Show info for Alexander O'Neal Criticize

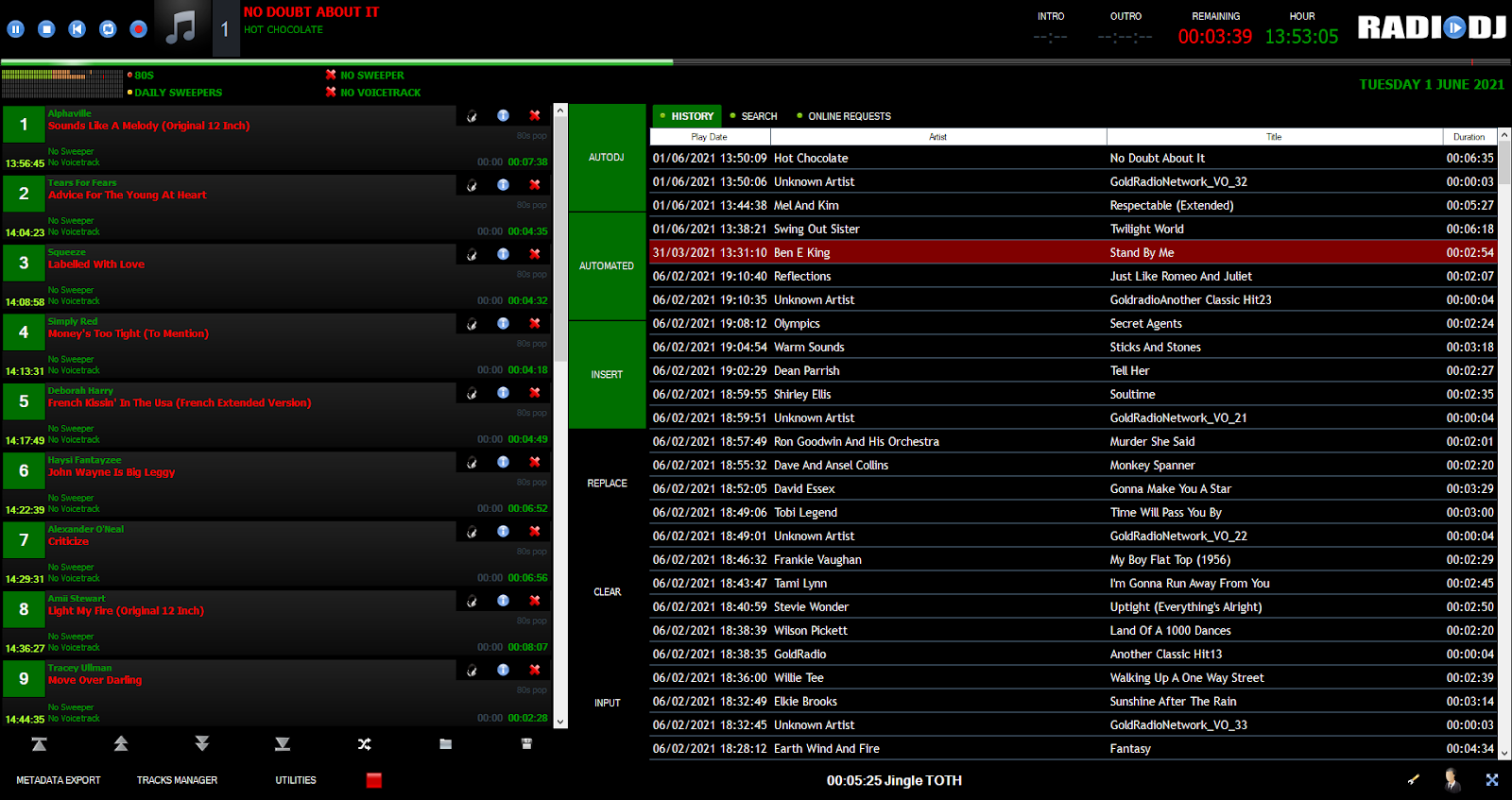[x=504, y=531]
